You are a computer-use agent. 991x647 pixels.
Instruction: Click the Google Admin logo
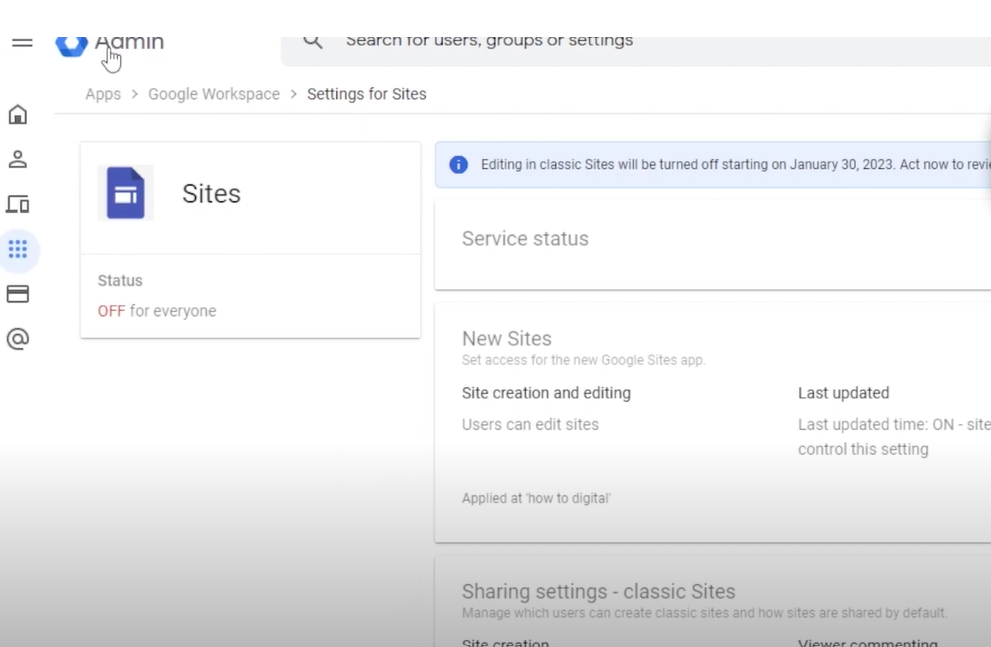point(72,44)
